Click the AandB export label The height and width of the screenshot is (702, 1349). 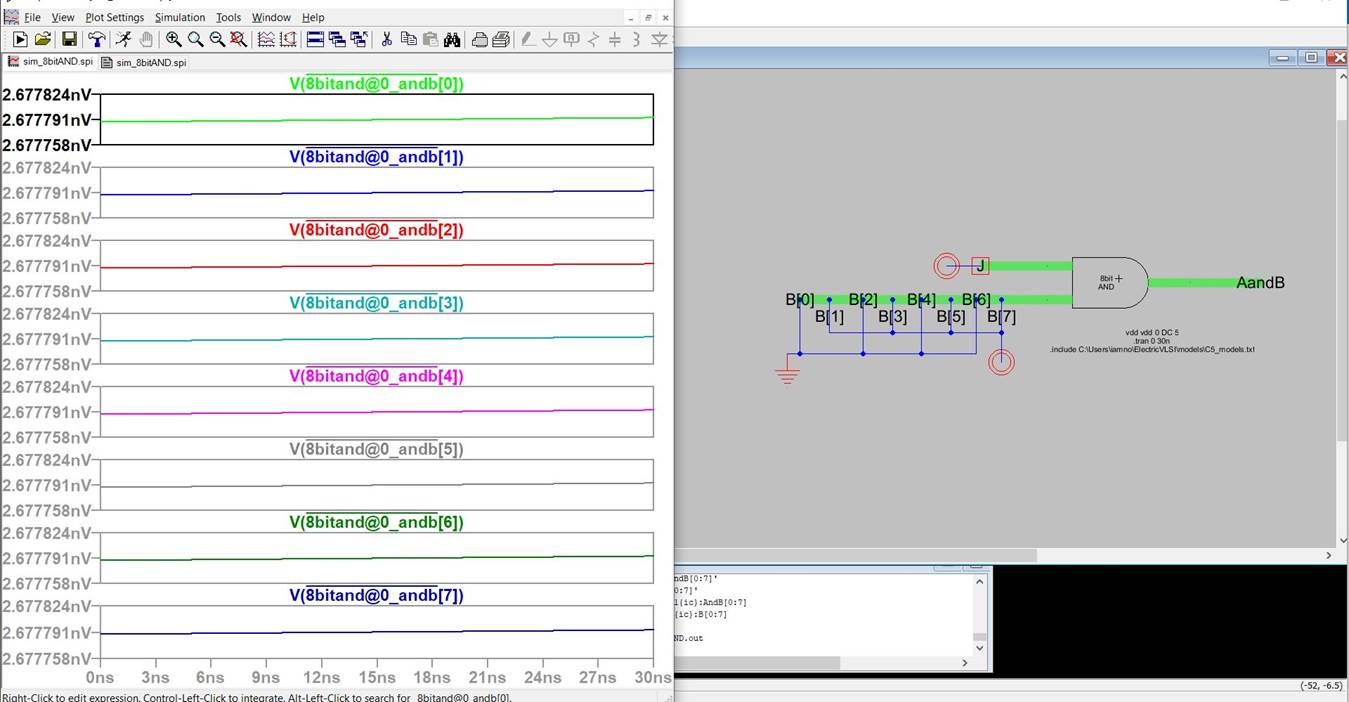pyautogui.click(x=1260, y=283)
